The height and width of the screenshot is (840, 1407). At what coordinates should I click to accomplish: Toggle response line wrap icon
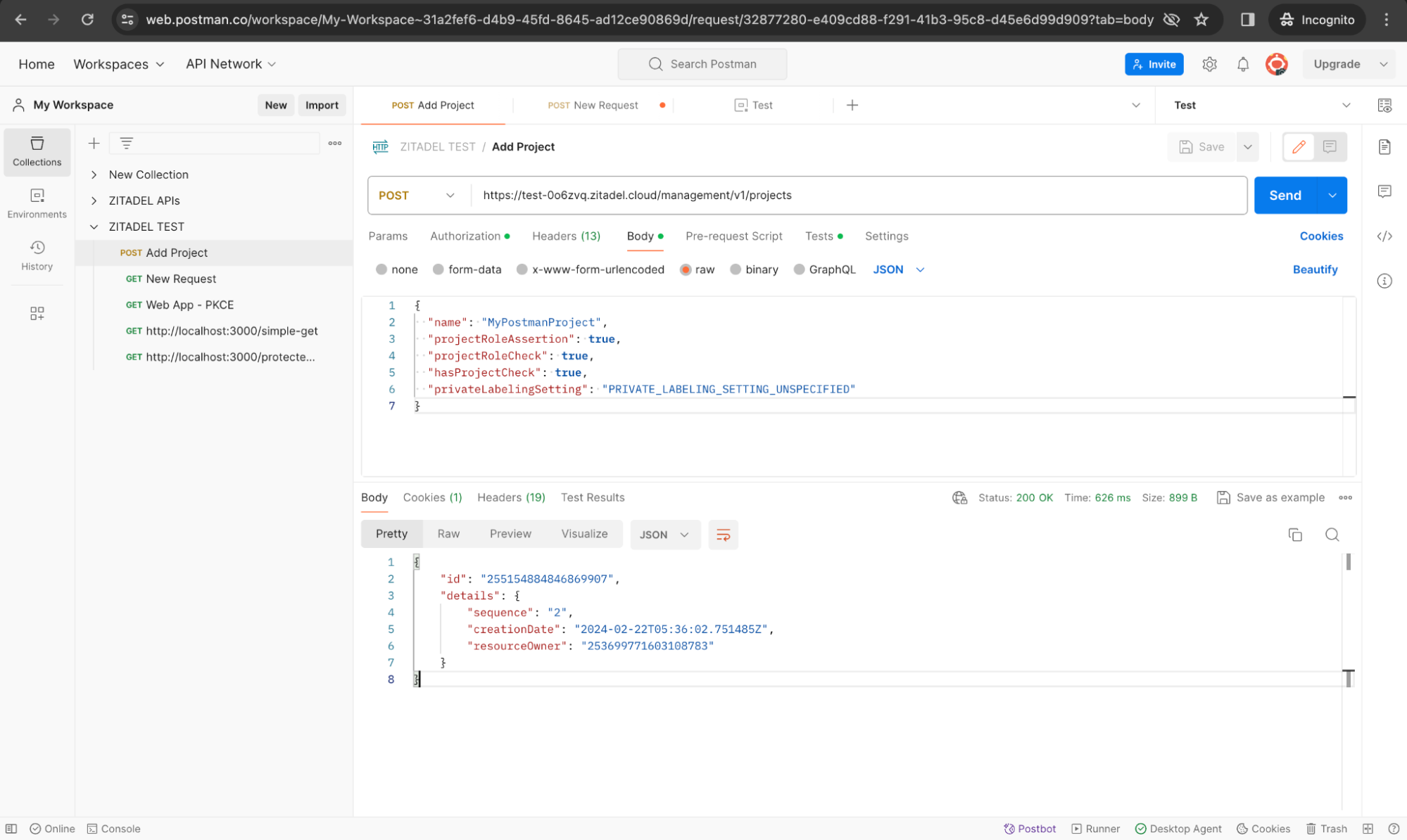click(x=723, y=535)
